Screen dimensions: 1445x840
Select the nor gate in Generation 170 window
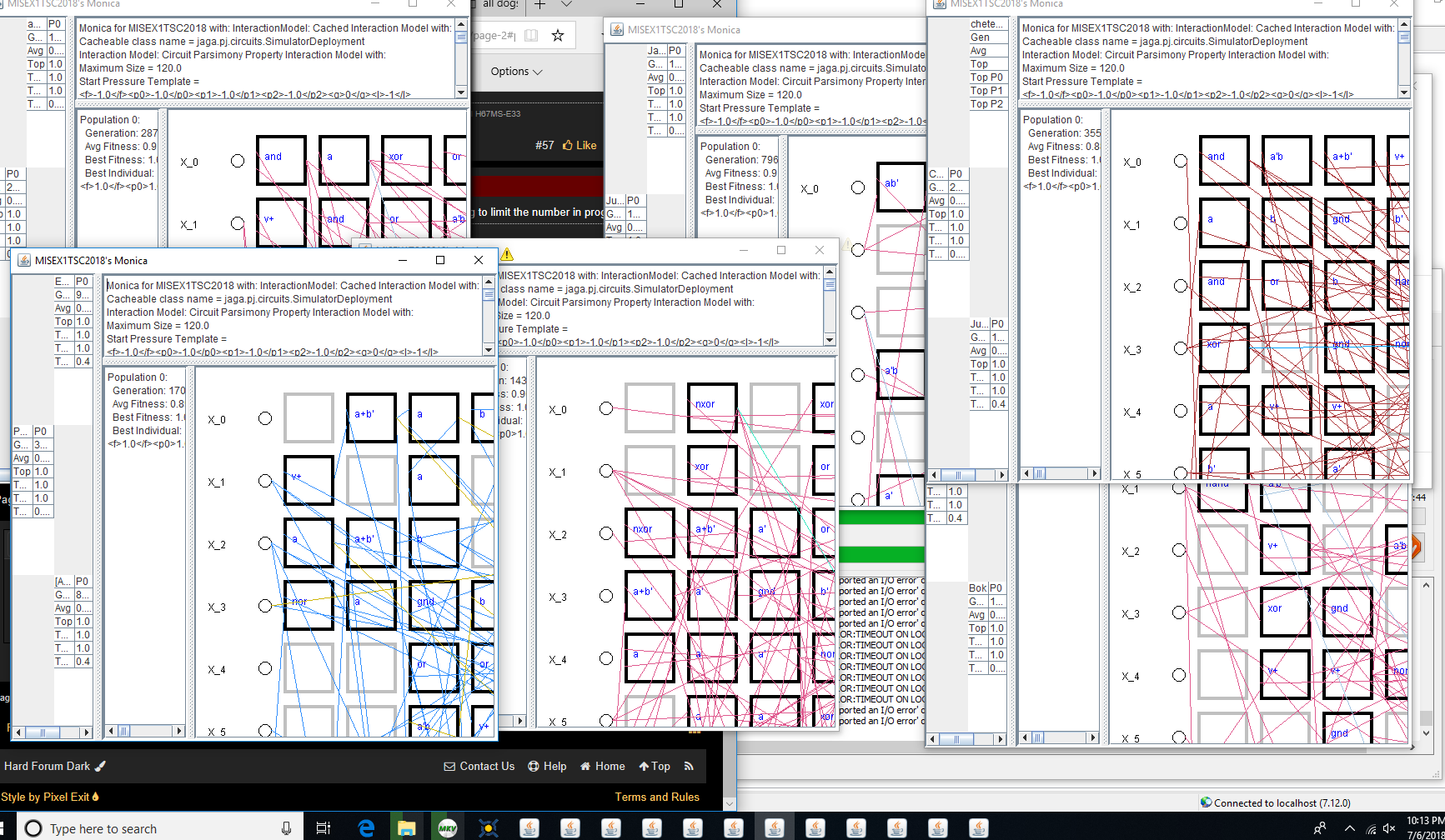309,605
